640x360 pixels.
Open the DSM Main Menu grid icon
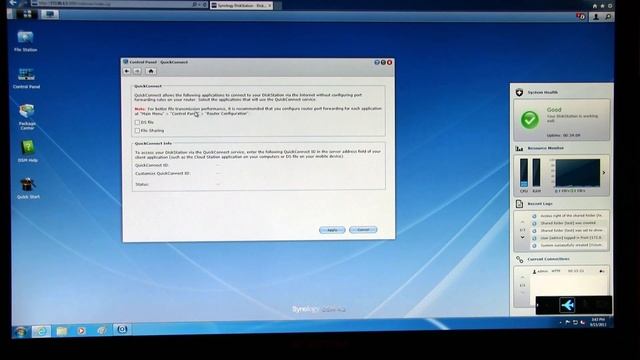[27, 15]
